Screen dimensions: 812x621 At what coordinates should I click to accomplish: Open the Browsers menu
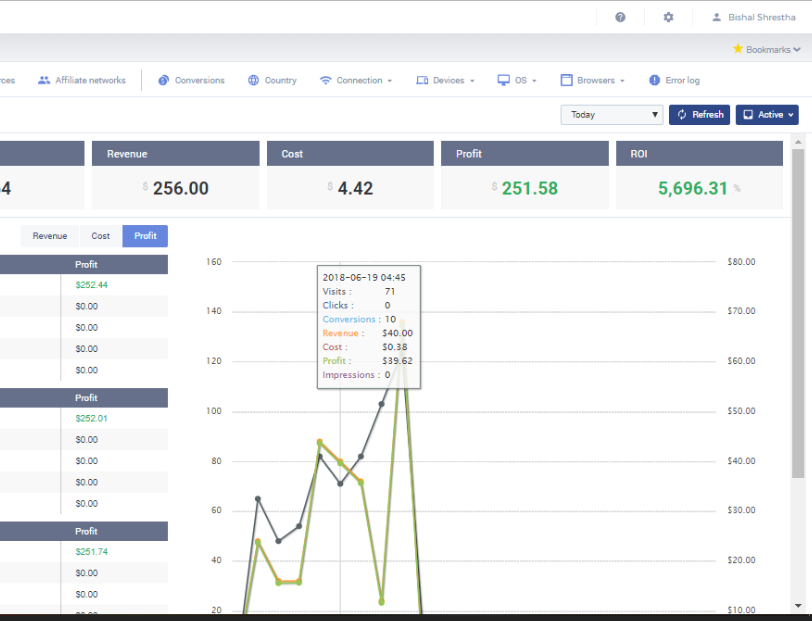[594, 80]
